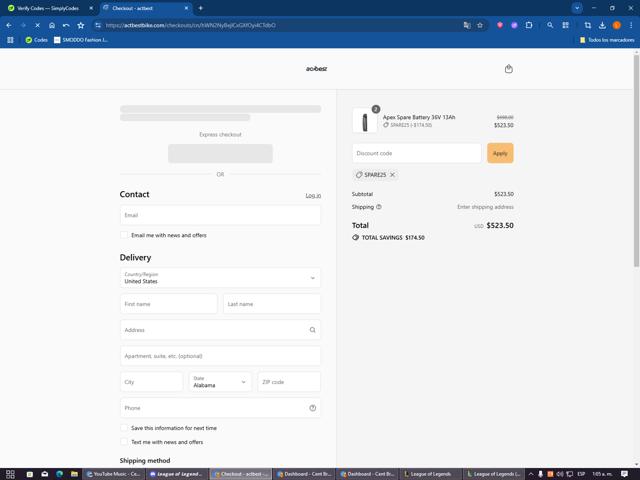This screenshot has height=480, width=640.
Task: Check Save this information for next time
Action: tap(124, 428)
